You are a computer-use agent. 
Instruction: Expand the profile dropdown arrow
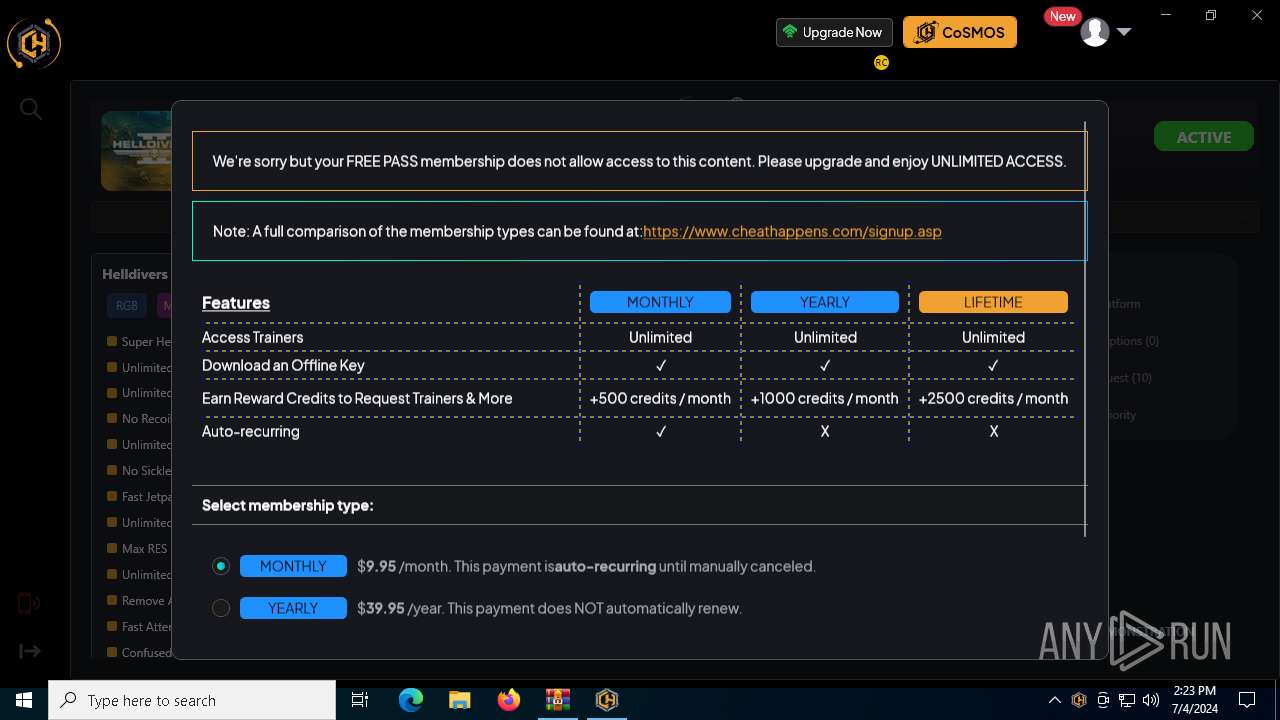(x=1123, y=32)
